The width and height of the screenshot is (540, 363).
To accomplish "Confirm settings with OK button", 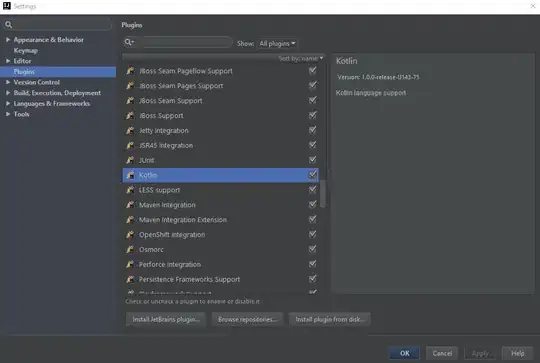I will tap(404, 353).
